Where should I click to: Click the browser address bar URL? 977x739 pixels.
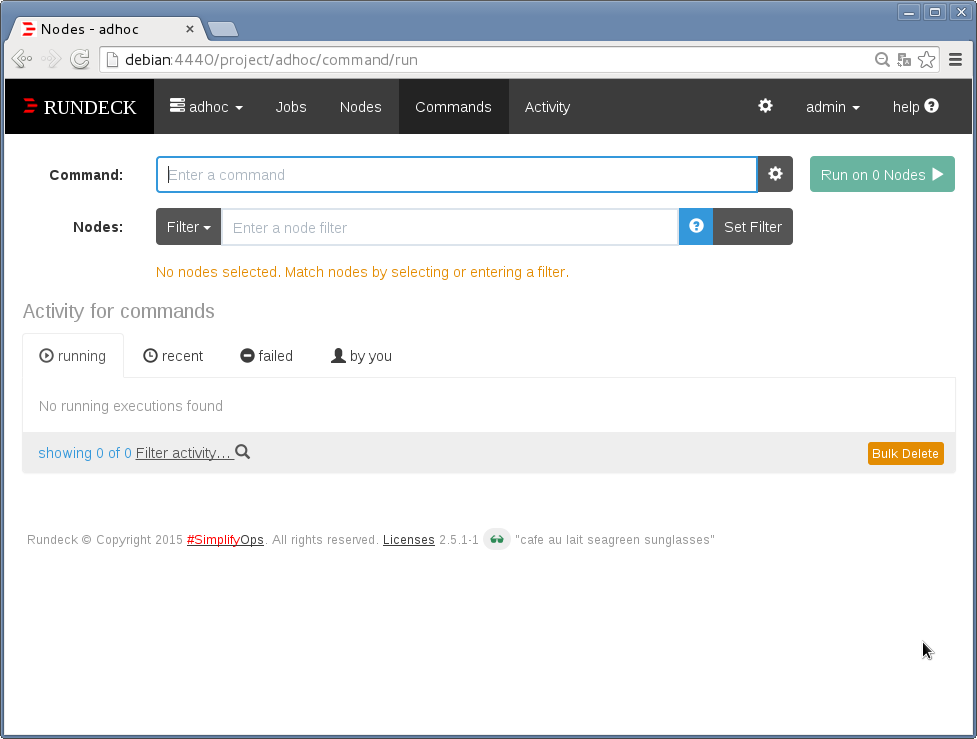tap(271, 60)
